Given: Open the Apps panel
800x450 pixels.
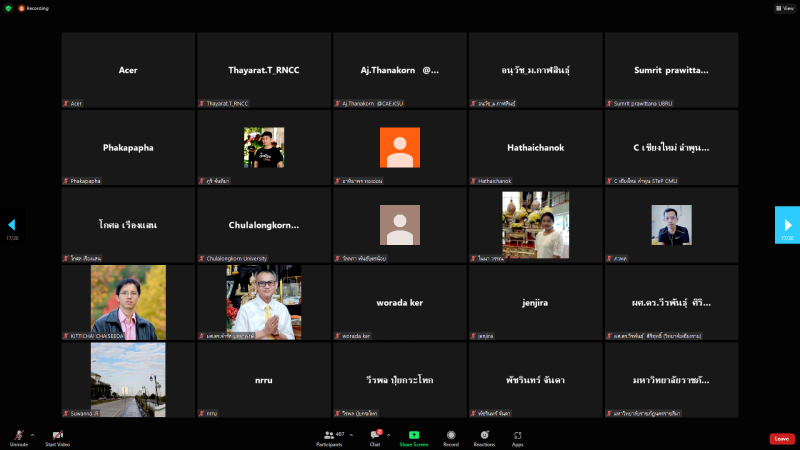Looking at the screenshot, I should 518,436.
